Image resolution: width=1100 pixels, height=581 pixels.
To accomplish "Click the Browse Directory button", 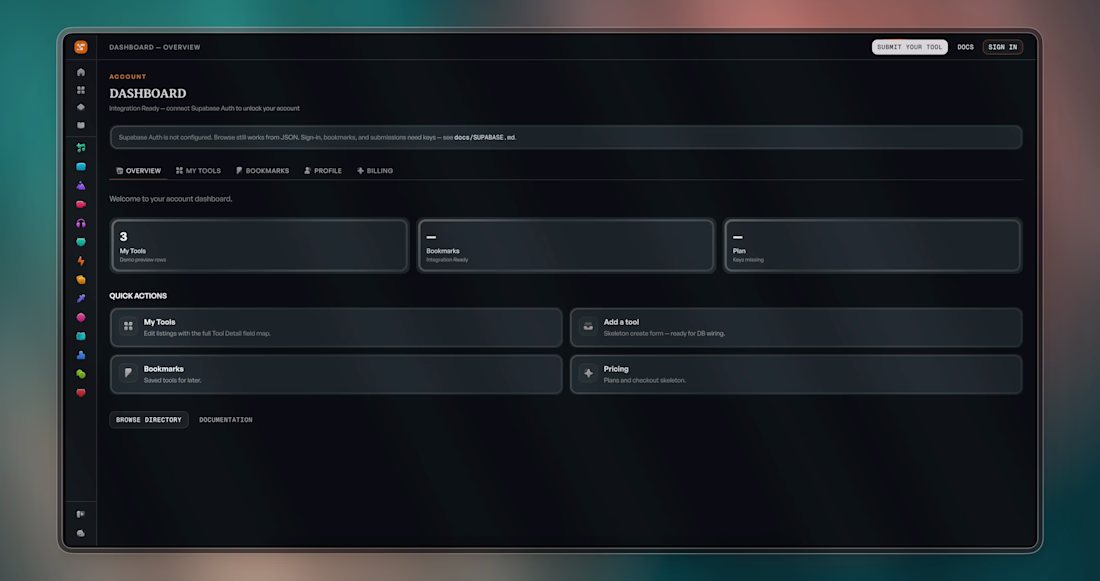I will [149, 420].
